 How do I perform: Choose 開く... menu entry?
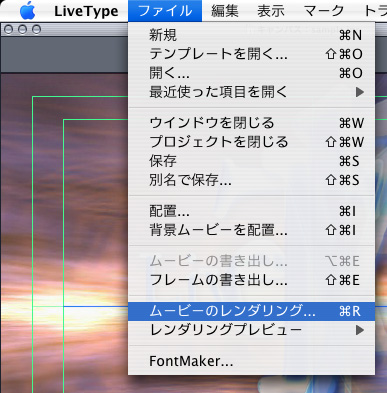(x=252, y=73)
